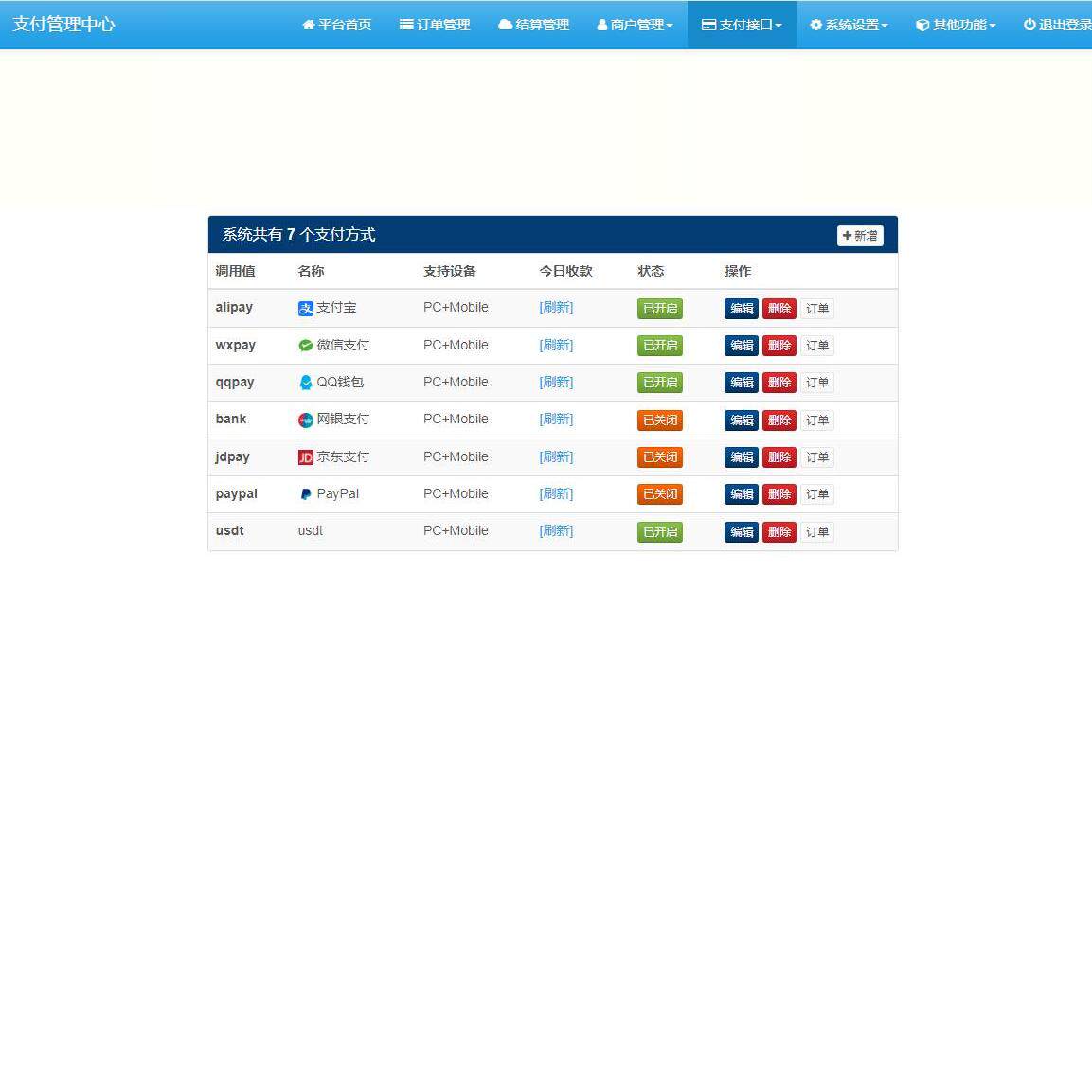Toggle usdt 已开启 status
Image resolution: width=1092 pixels, height=1092 pixels.
[x=659, y=532]
